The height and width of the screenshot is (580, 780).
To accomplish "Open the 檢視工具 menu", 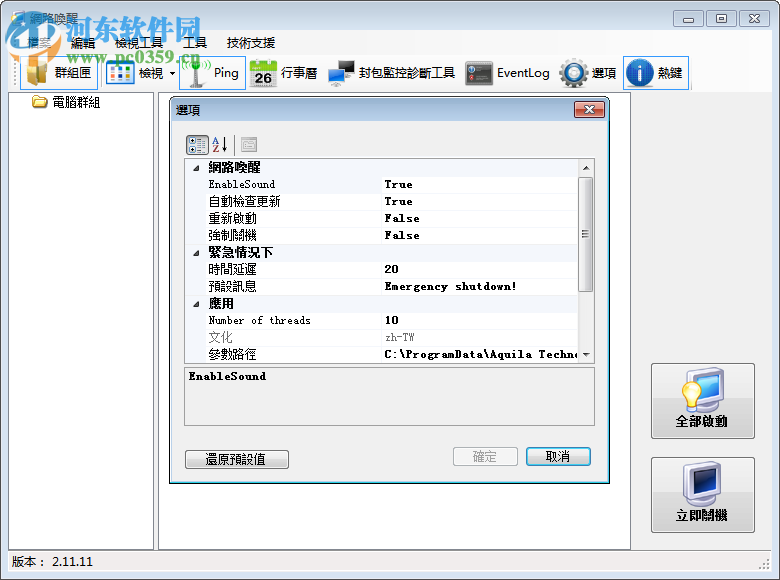I will 139,43.
